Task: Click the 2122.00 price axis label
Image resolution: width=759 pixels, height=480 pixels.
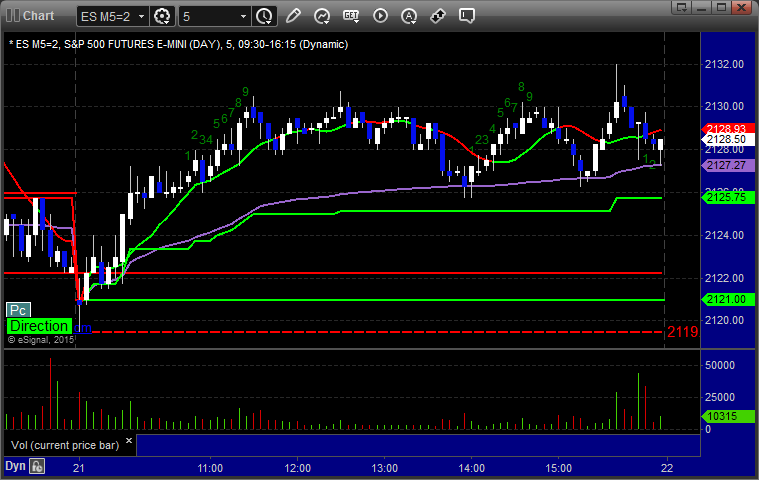Action: point(724,278)
